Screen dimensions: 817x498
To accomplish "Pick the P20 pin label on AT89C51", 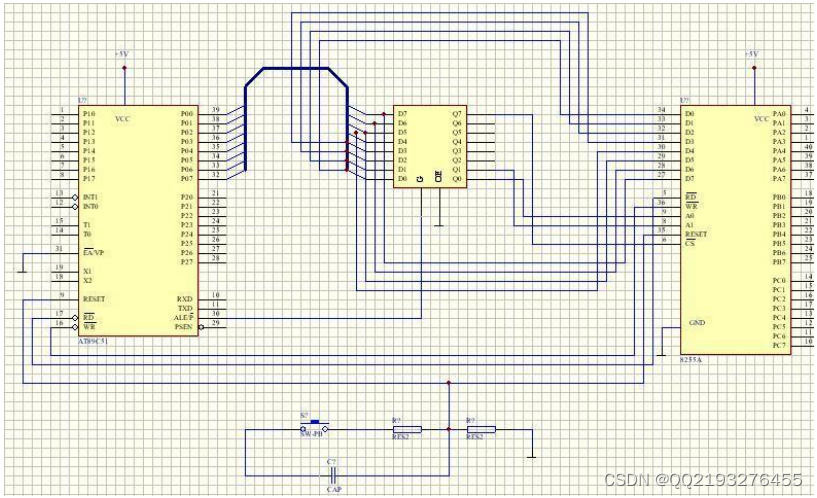I will click(187, 197).
